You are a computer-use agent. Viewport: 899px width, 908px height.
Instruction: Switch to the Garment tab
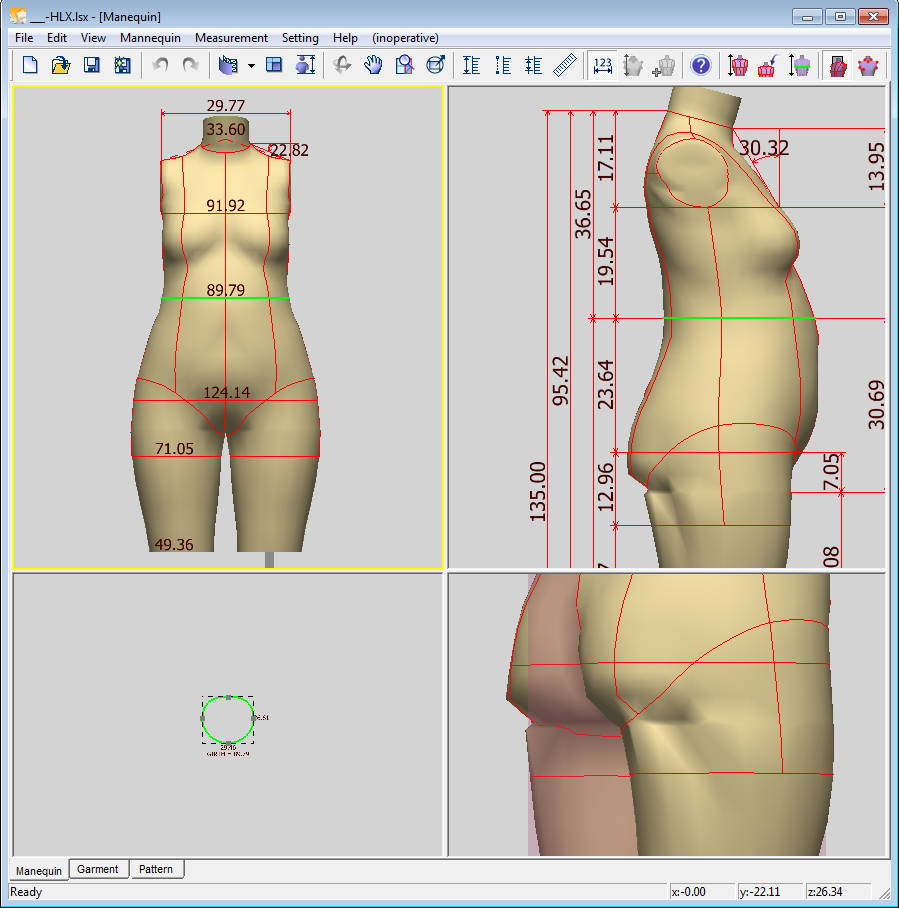(x=98, y=870)
